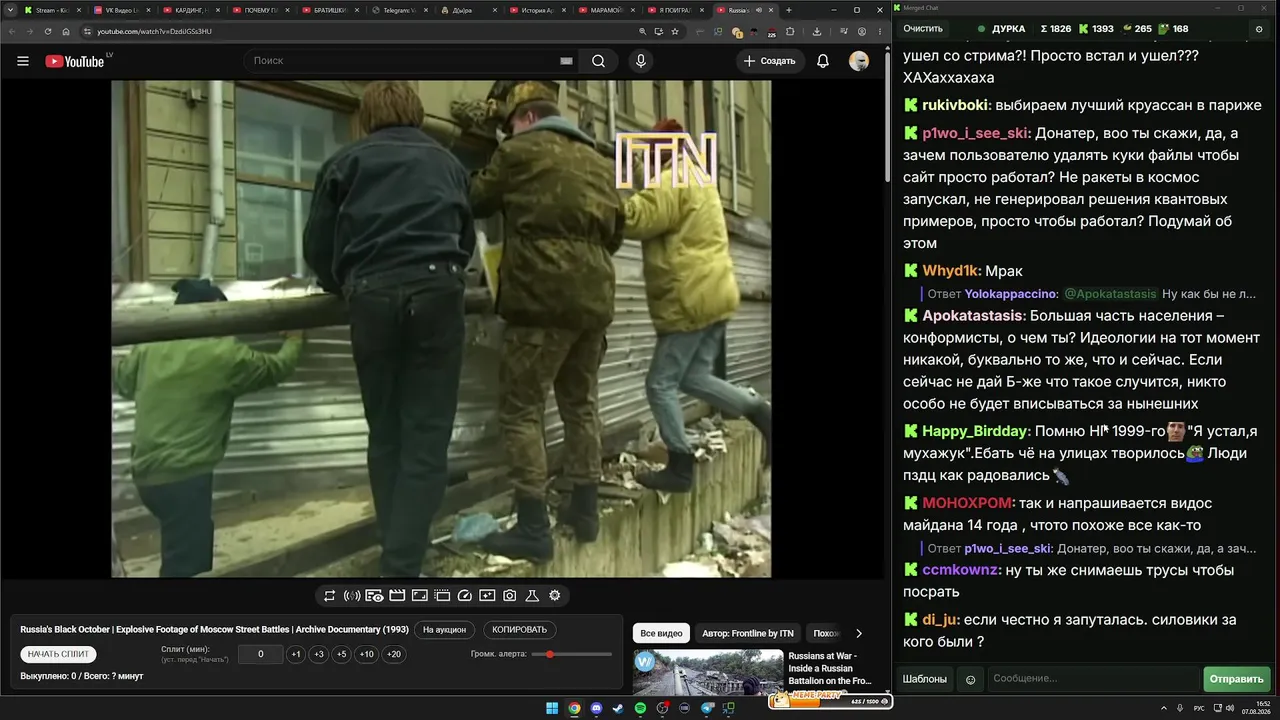Click the chat message input field
The height and width of the screenshot is (720, 1280).
click(1092, 679)
